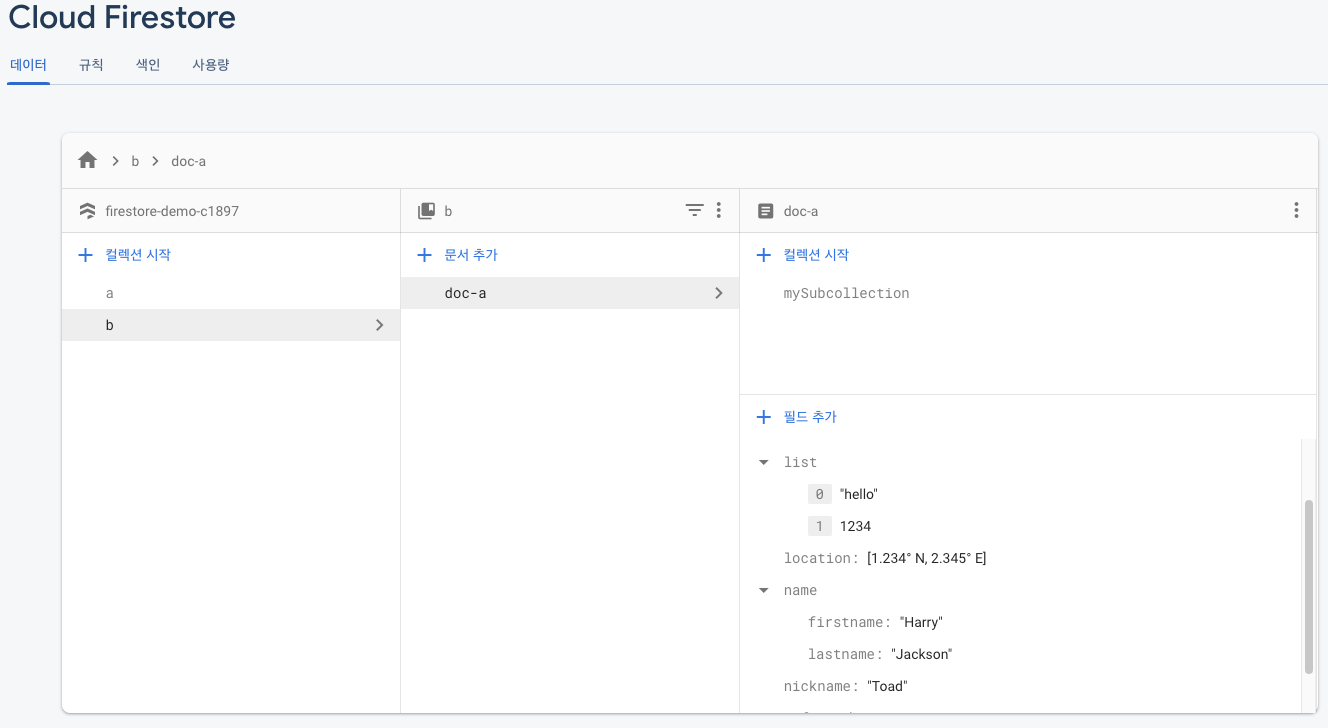This screenshot has width=1328, height=728.
Task: Click the location field name
Action: pos(821,558)
